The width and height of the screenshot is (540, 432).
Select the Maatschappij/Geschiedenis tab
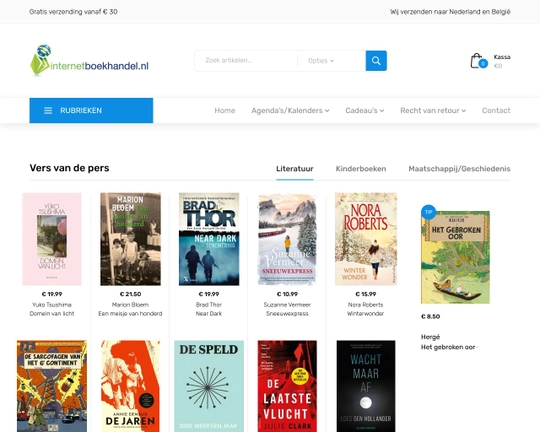459,169
